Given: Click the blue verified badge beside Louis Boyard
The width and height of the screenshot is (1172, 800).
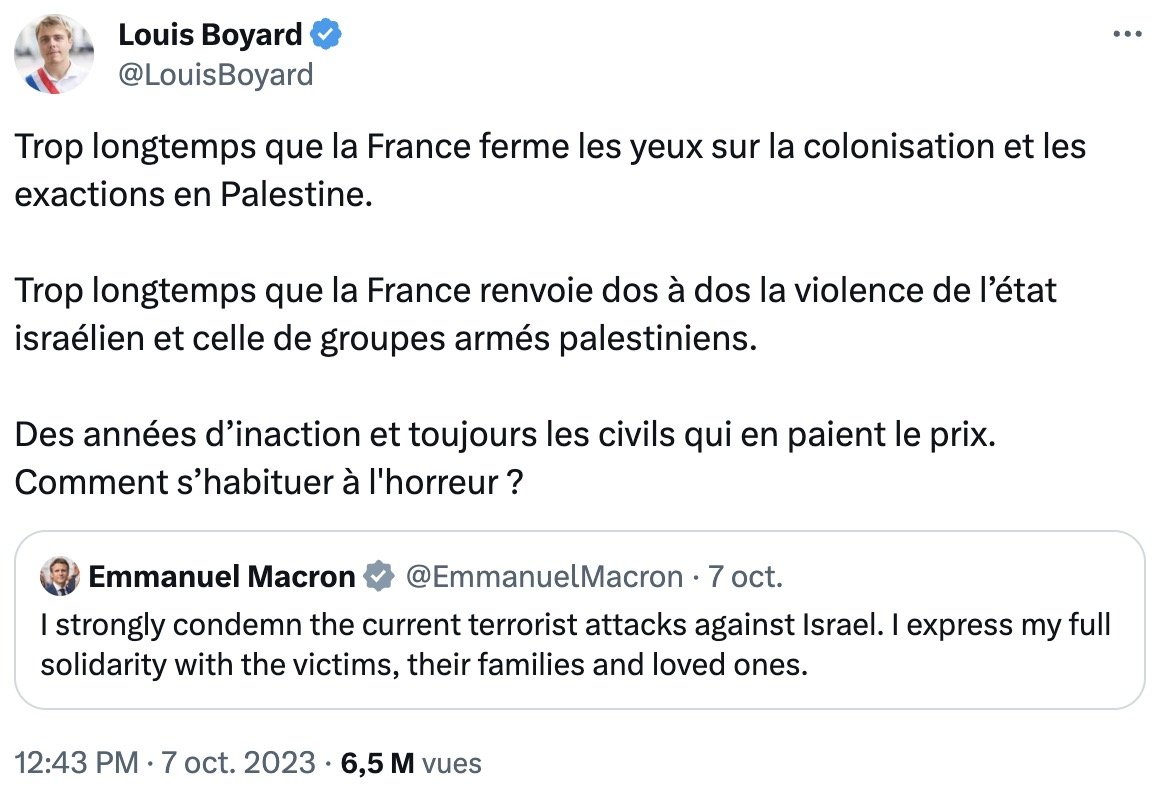Looking at the screenshot, I should pos(327,35).
